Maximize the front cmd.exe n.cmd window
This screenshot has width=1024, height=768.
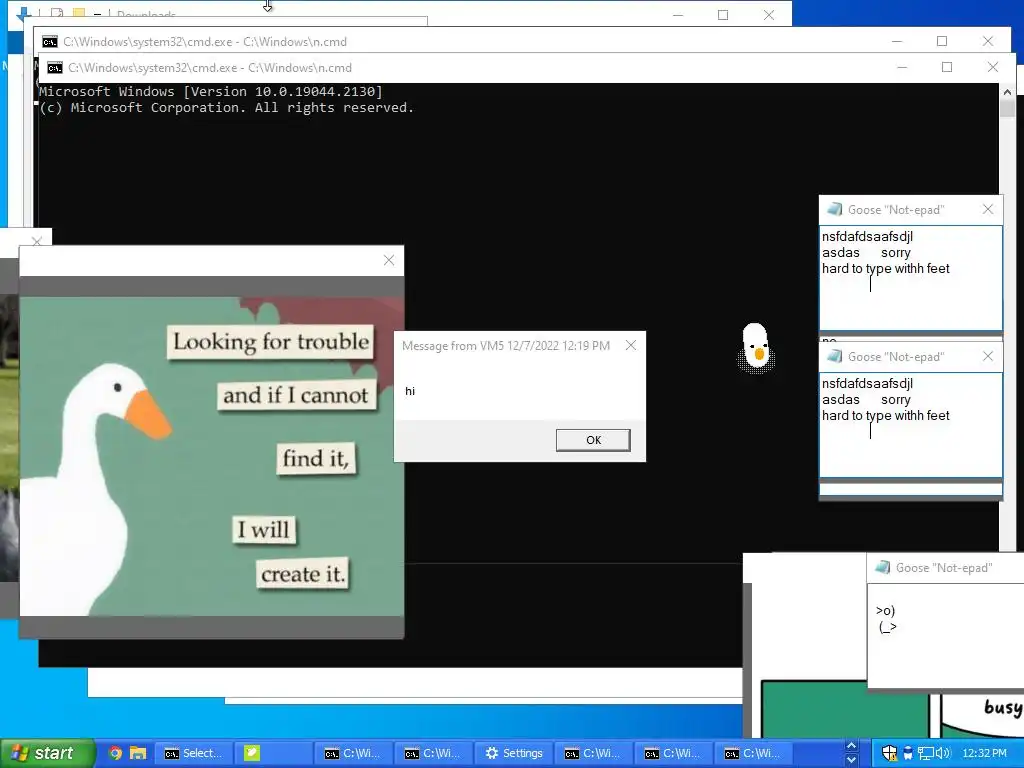(947, 67)
